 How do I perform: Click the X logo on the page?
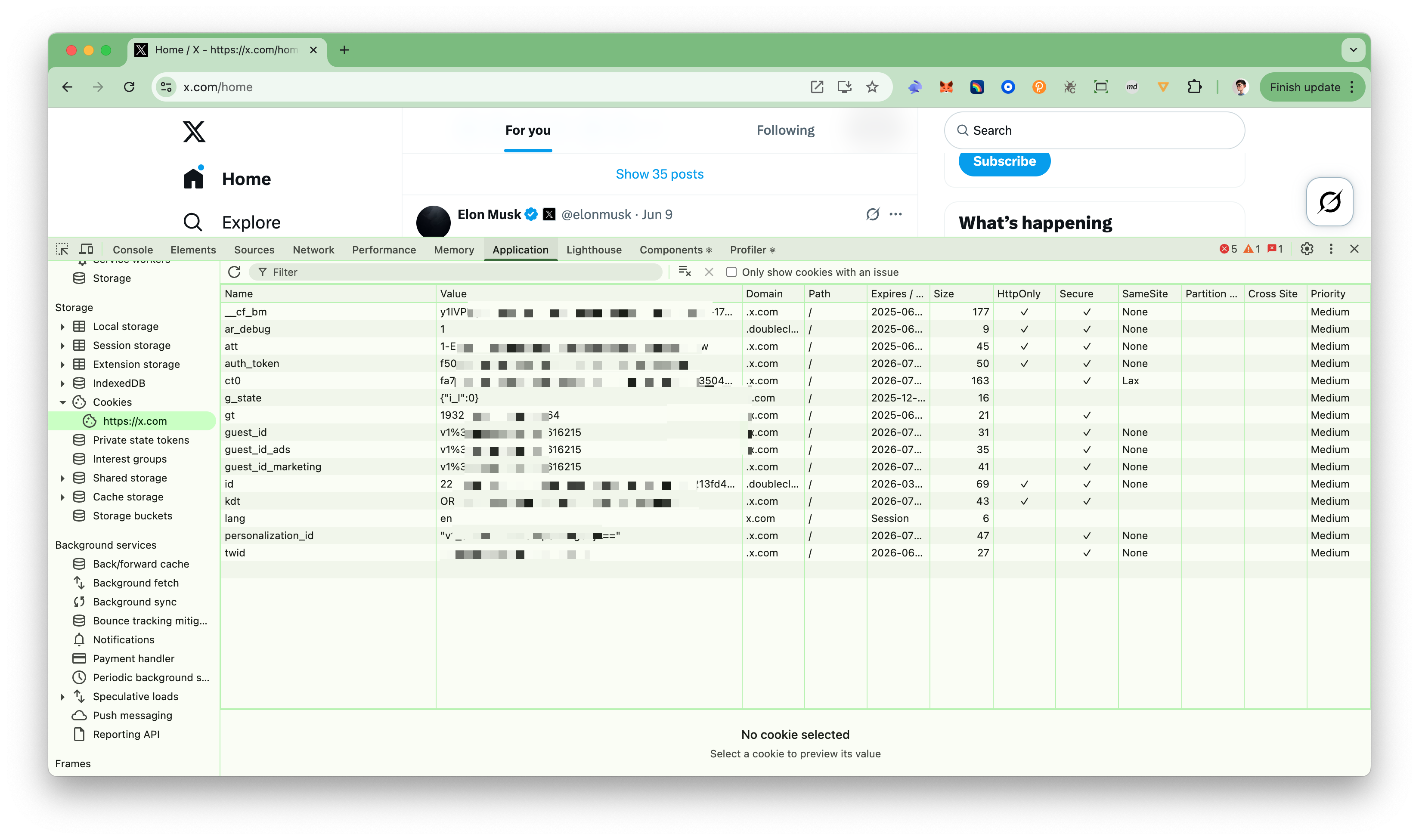(x=194, y=131)
